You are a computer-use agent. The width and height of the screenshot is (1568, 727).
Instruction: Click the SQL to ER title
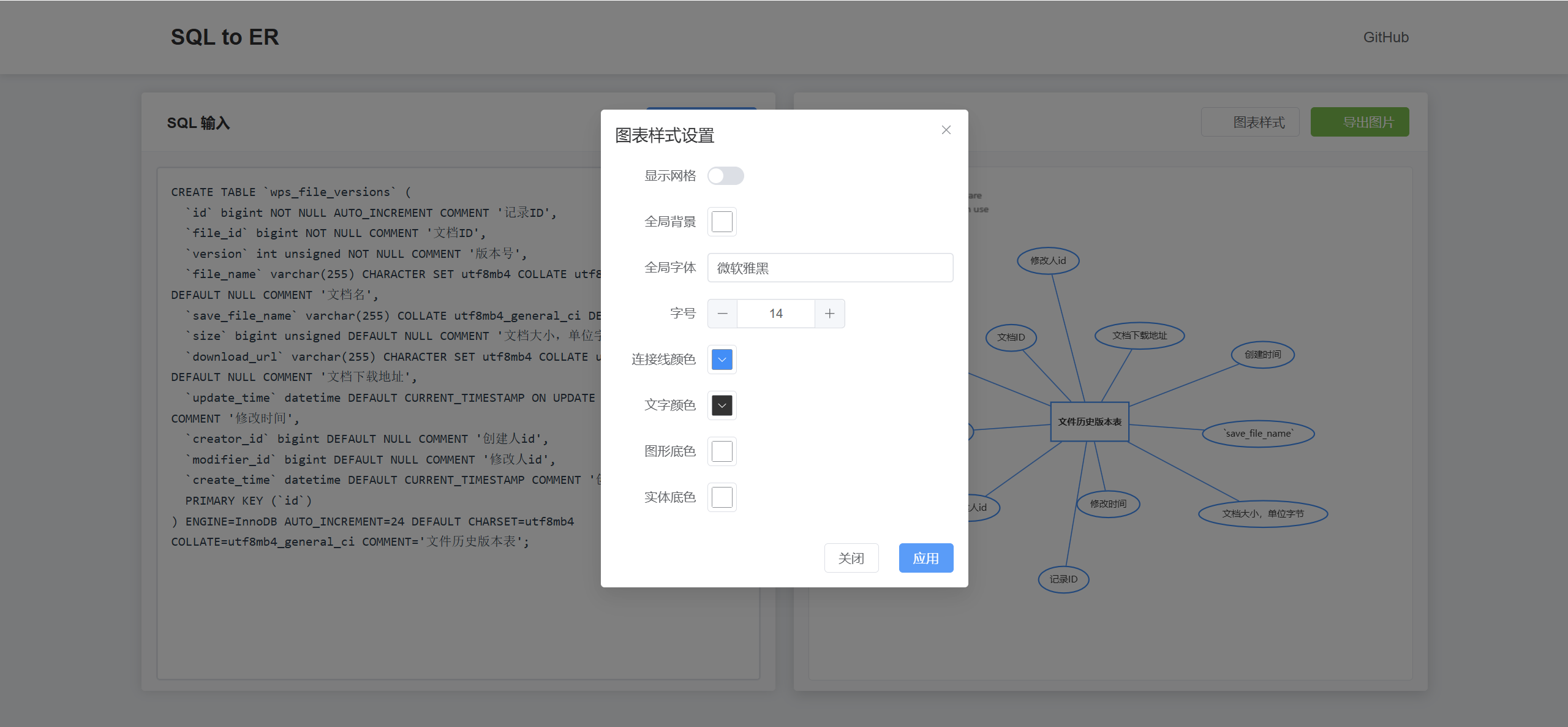point(224,37)
